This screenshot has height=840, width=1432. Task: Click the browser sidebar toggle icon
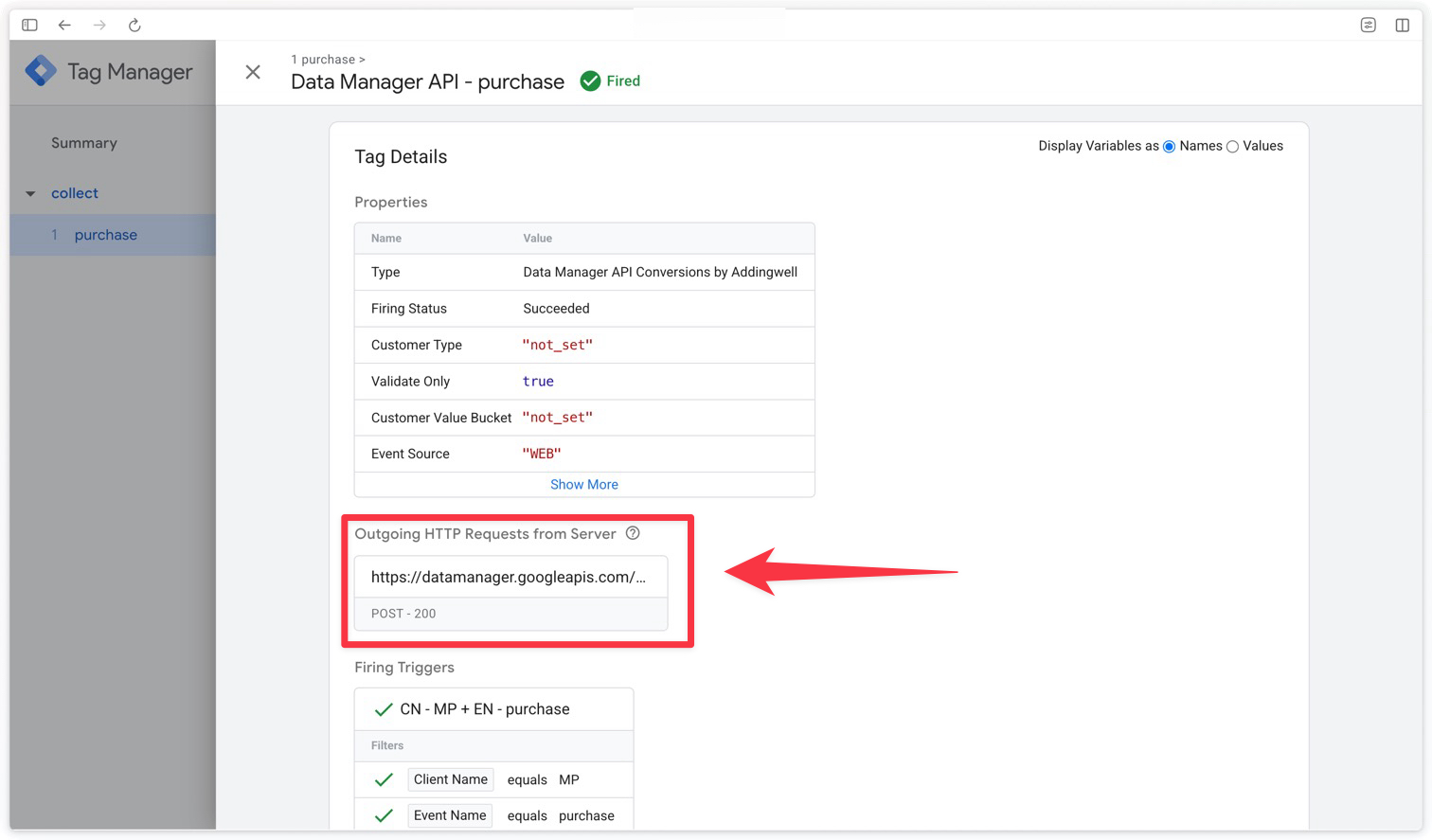coord(29,25)
